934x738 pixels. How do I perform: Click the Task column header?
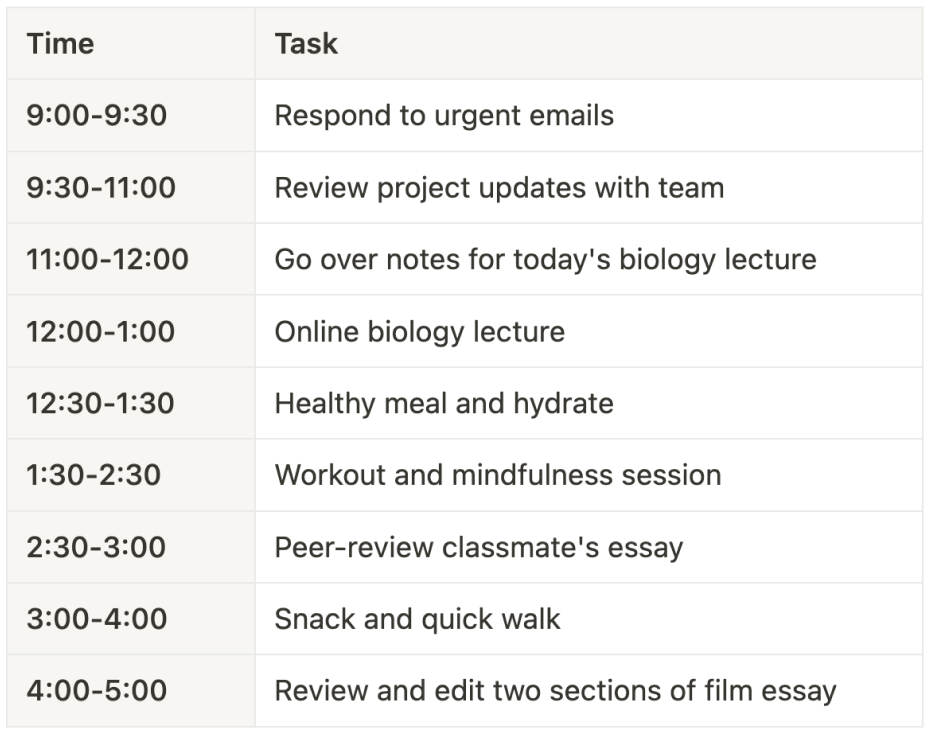tap(306, 44)
